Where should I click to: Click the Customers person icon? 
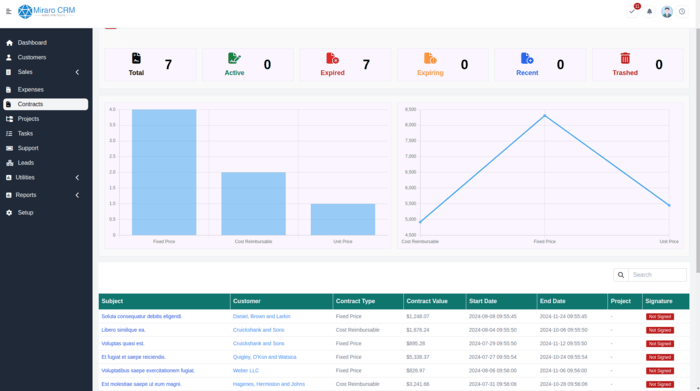click(9, 58)
